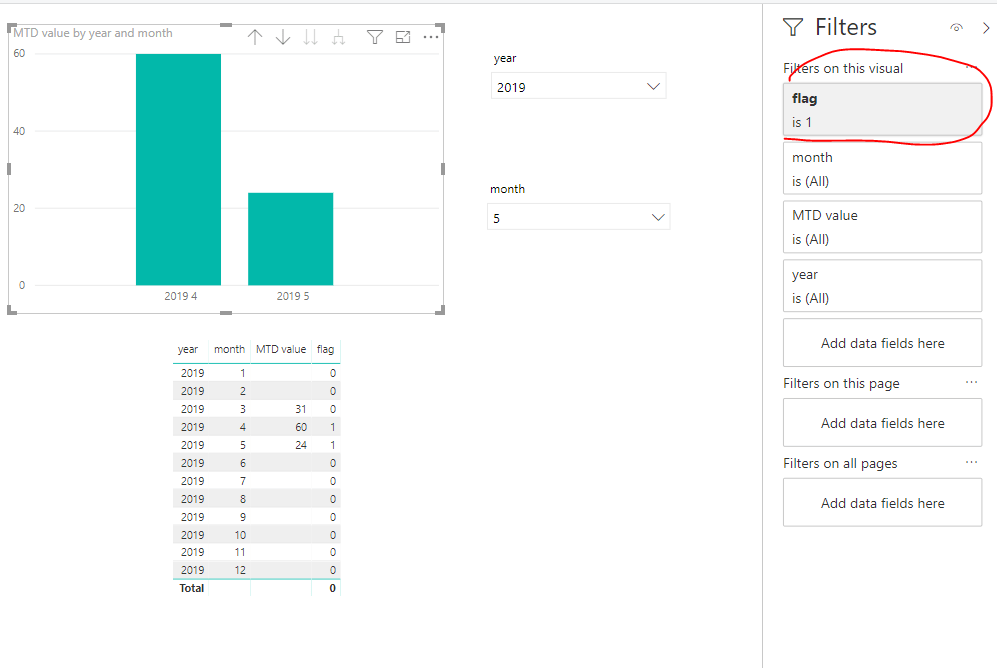Viewport: 997px width, 668px height.
Task: Open Filters on this page options
Action: (971, 383)
